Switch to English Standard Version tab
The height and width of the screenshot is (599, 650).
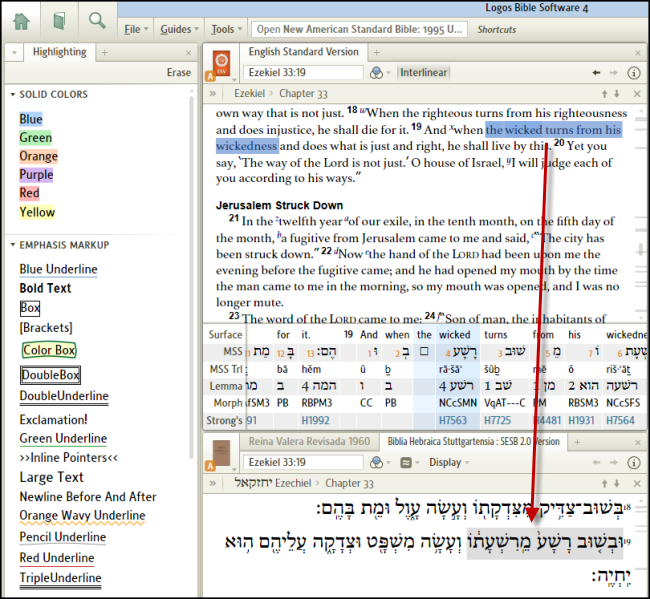click(303, 52)
